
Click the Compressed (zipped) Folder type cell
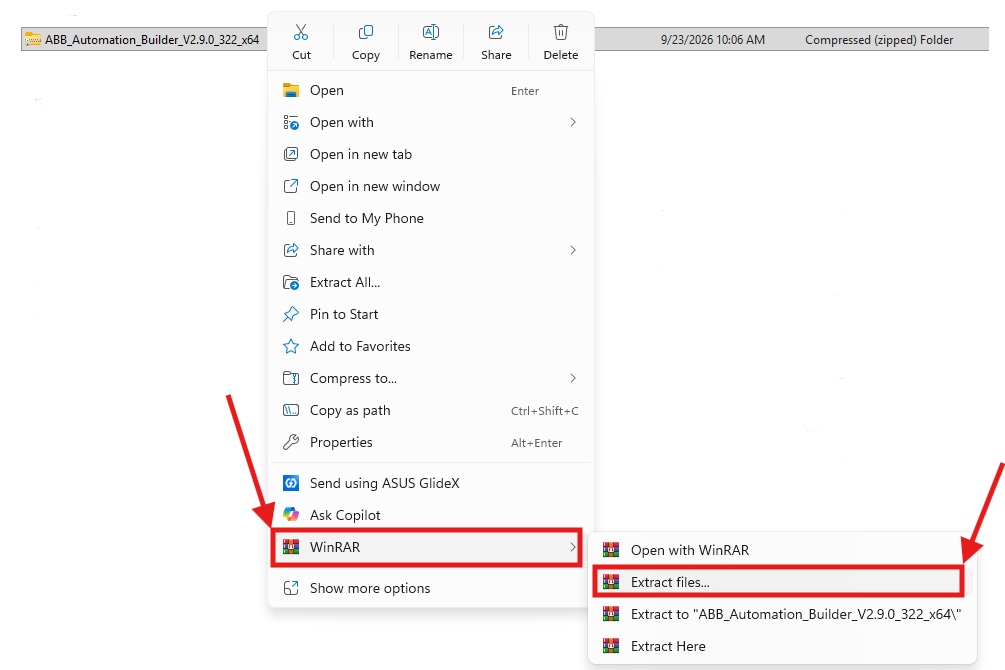click(879, 40)
